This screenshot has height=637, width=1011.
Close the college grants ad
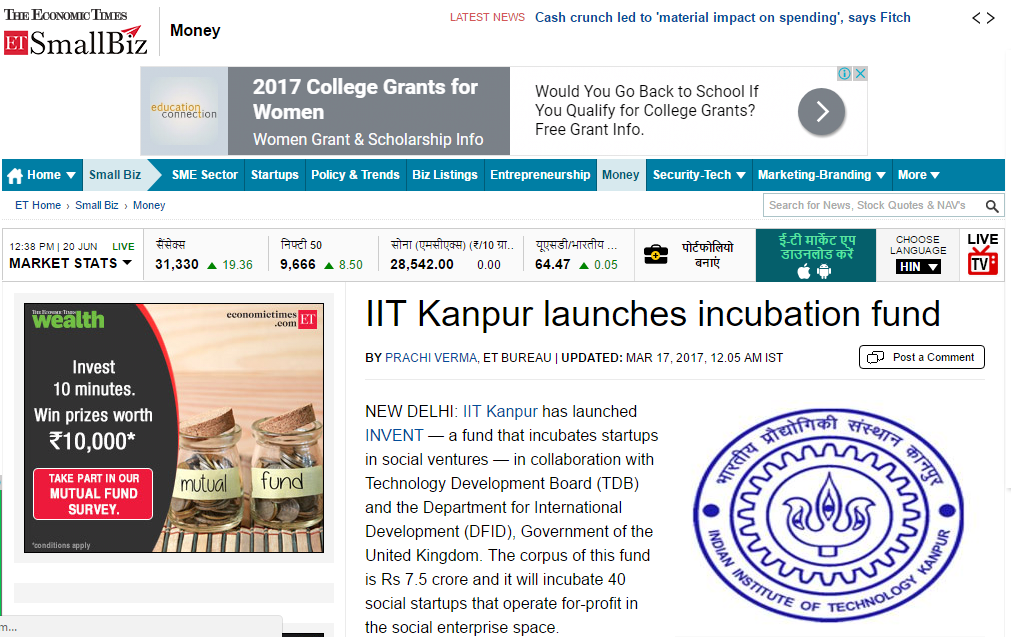coord(859,74)
